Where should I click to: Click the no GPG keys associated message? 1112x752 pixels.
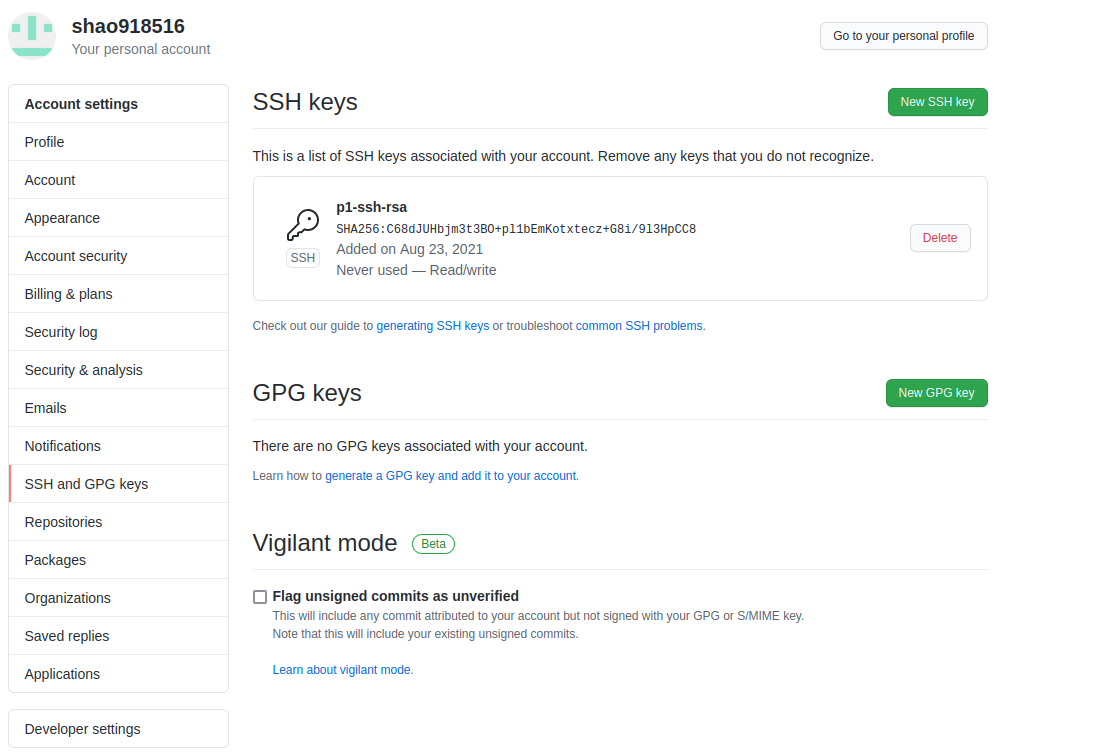click(x=420, y=446)
